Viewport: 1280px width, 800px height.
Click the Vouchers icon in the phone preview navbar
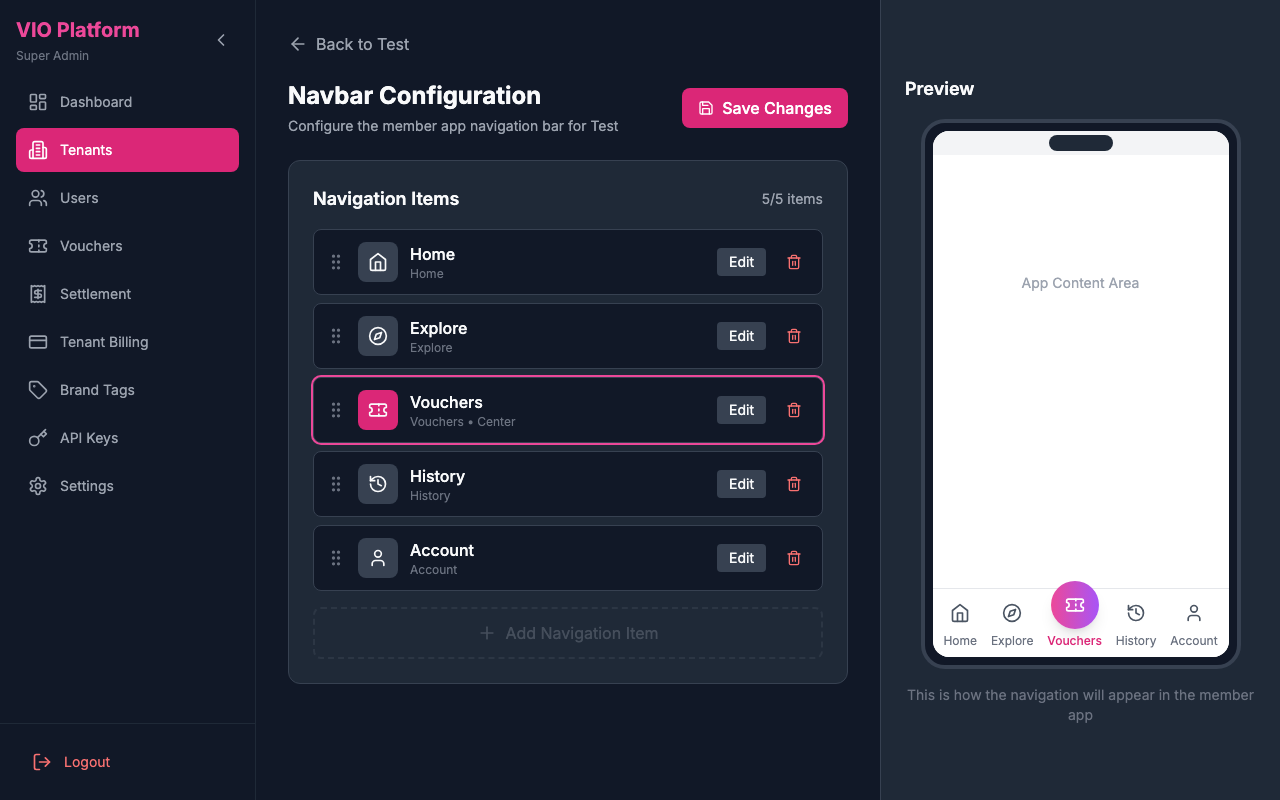coord(1074,605)
